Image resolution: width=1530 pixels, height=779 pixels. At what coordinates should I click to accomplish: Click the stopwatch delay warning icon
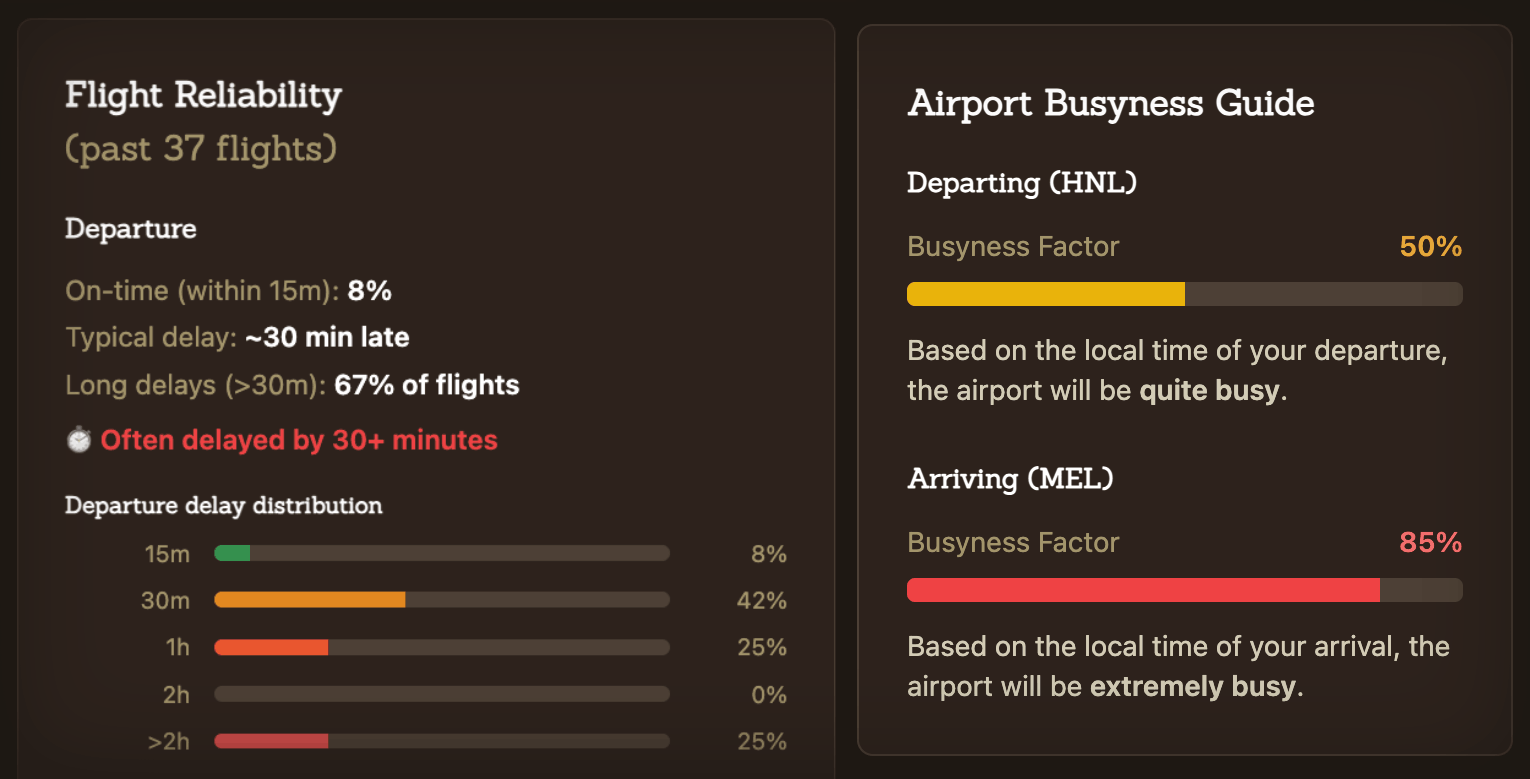pyautogui.click(x=78, y=439)
